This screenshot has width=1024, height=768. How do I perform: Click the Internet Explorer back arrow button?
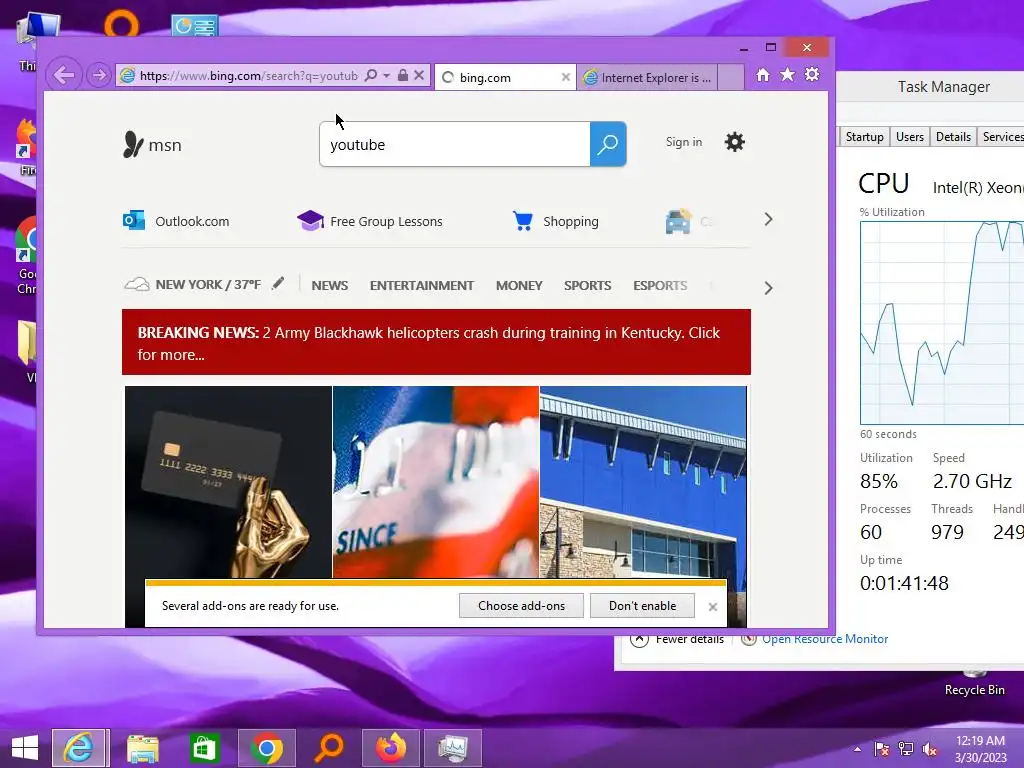[64, 75]
